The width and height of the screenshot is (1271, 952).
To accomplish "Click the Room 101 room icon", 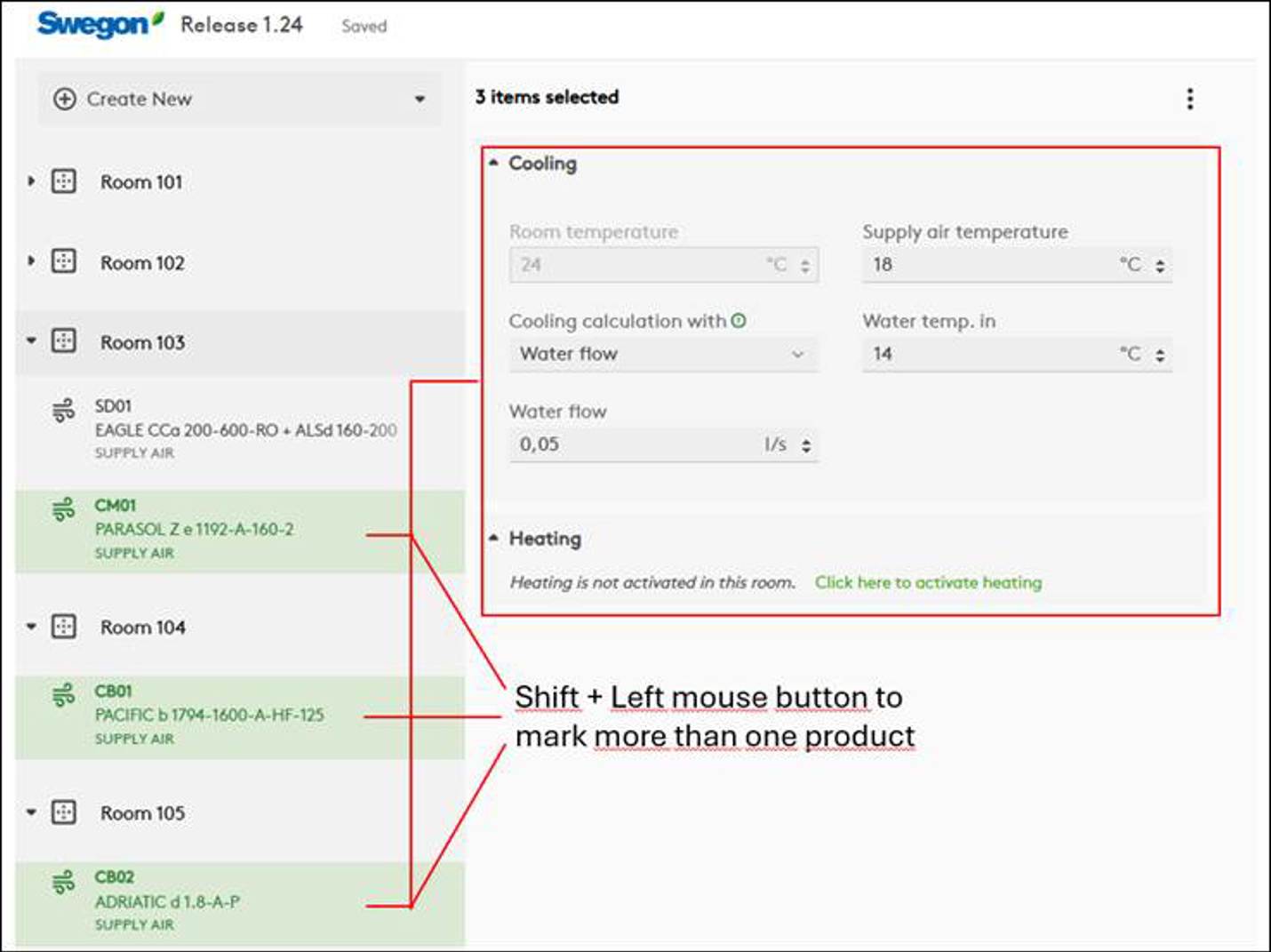I will pyautogui.click(x=64, y=181).
